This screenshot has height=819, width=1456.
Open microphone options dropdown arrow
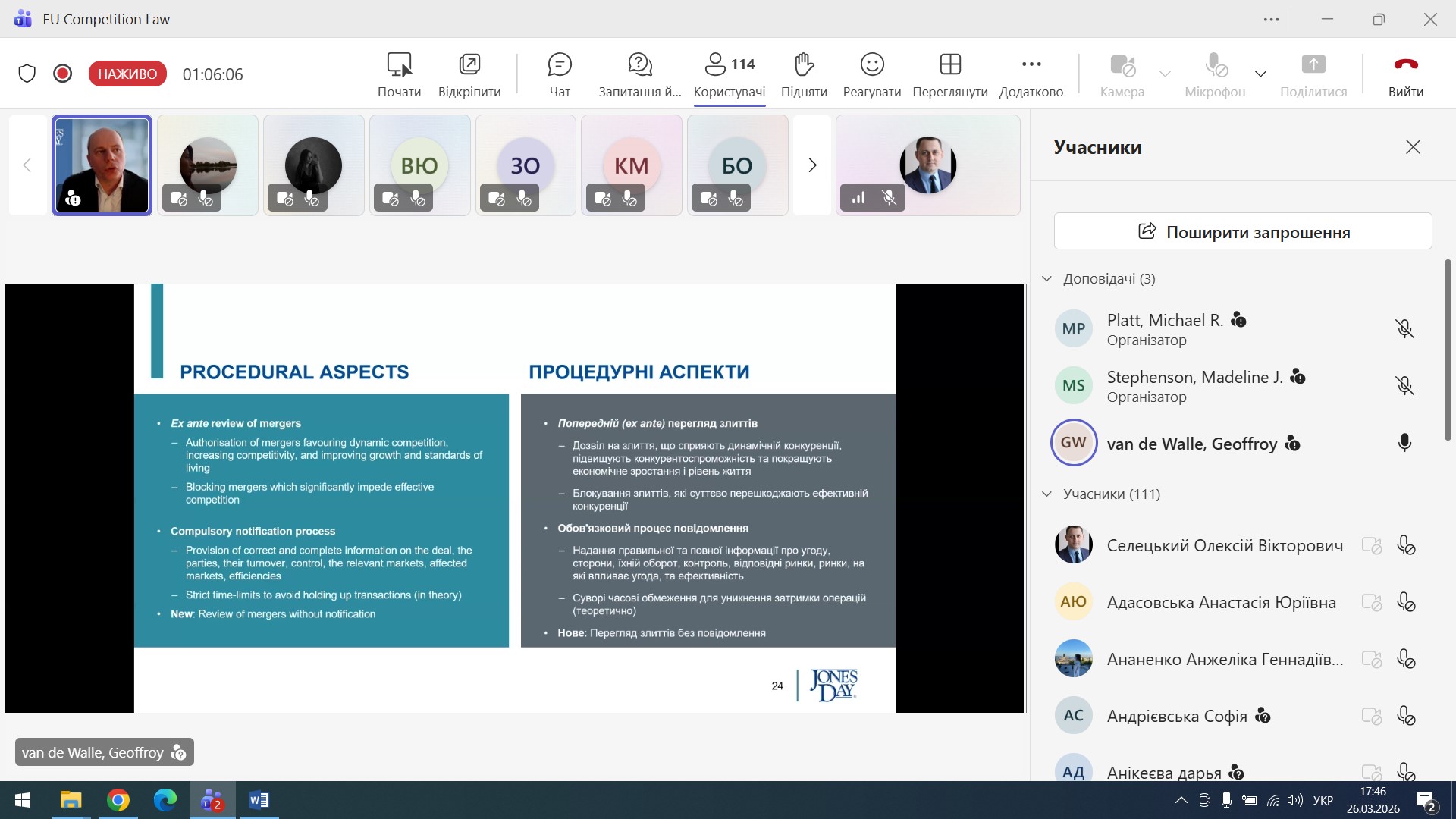[x=1260, y=74]
